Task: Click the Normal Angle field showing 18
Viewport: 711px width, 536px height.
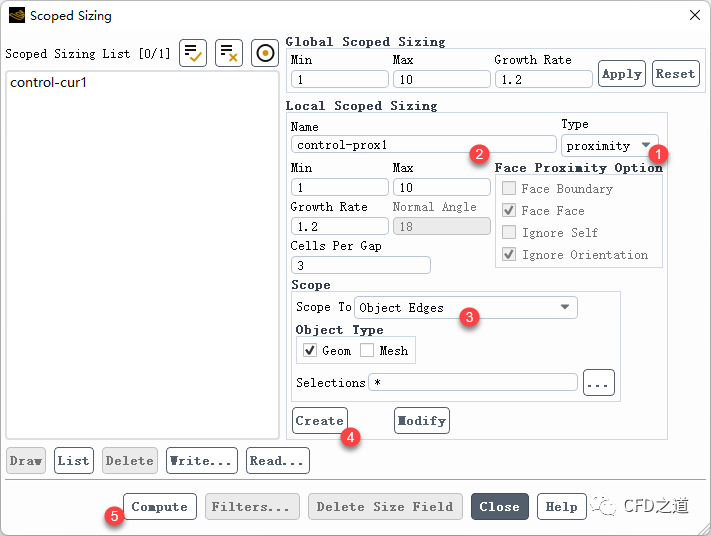Action: pos(442,226)
